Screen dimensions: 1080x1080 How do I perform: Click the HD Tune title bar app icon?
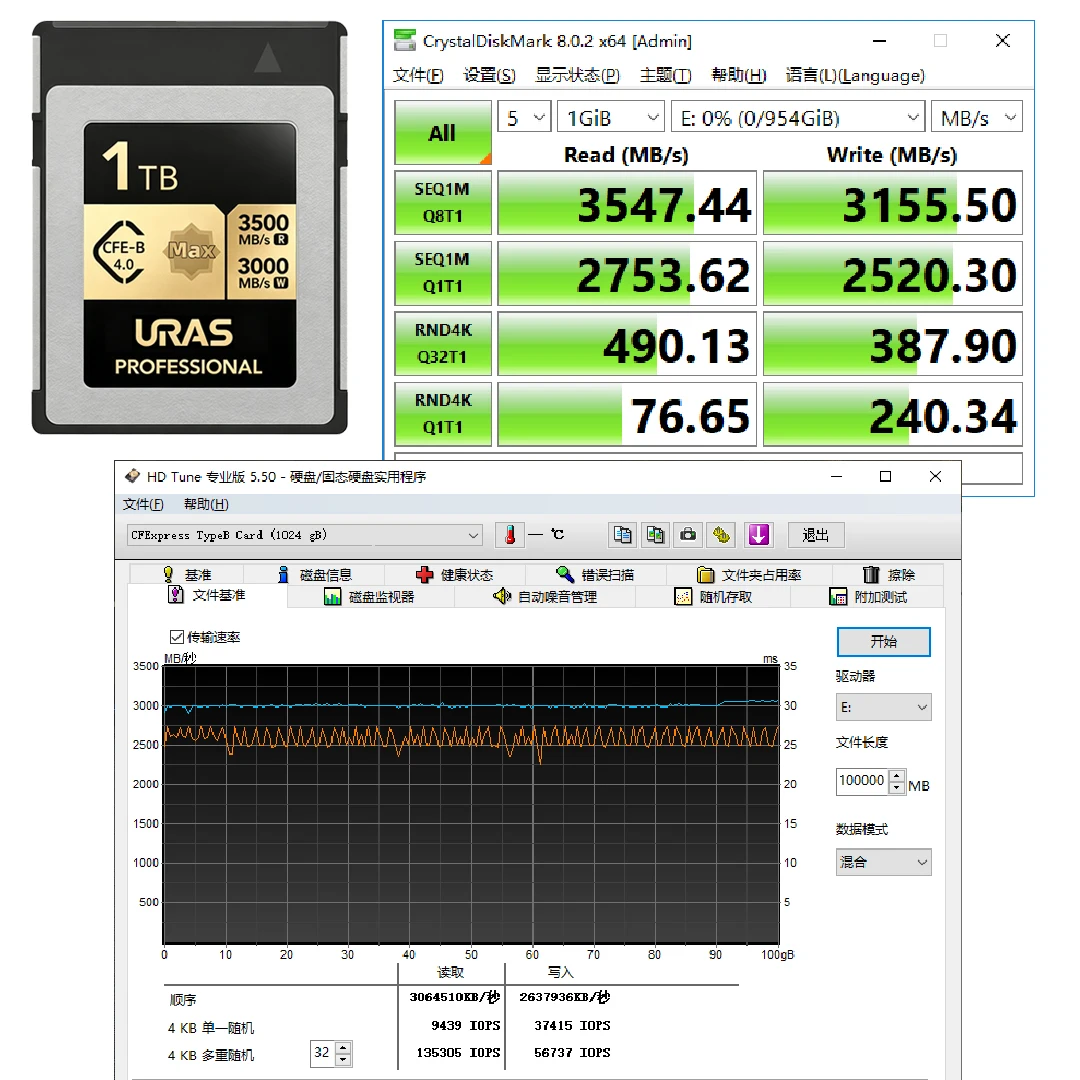tap(132, 476)
